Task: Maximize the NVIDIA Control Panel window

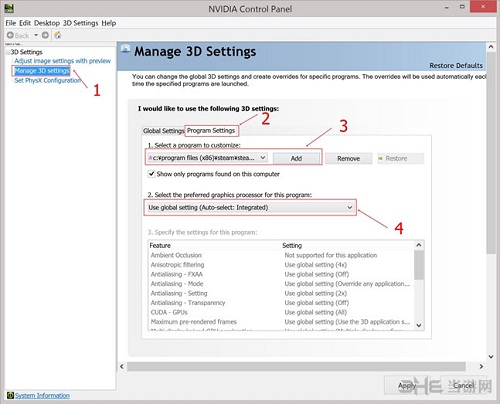Action: click(462, 7)
